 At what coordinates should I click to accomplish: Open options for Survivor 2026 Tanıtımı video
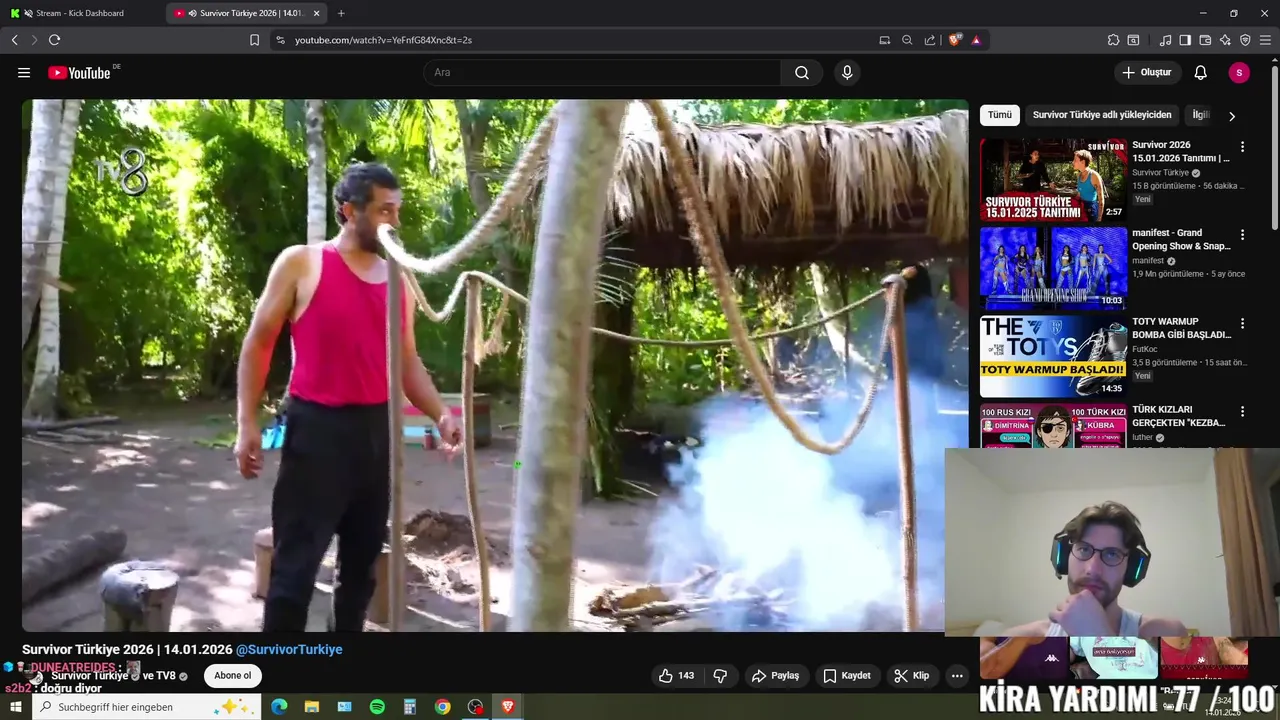pyautogui.click(x=1243, y=146)
